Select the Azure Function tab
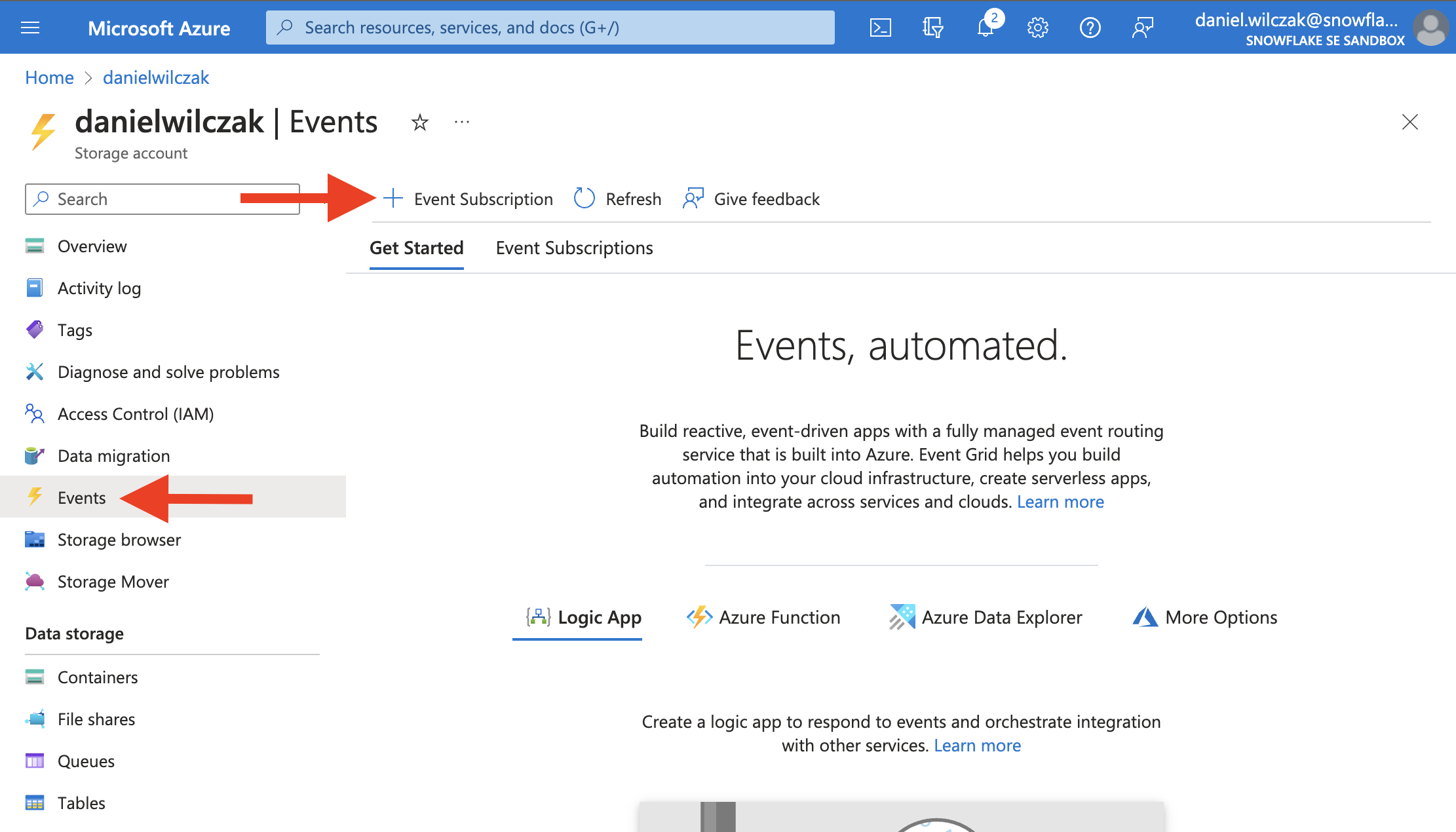 (x=763, y=617)
